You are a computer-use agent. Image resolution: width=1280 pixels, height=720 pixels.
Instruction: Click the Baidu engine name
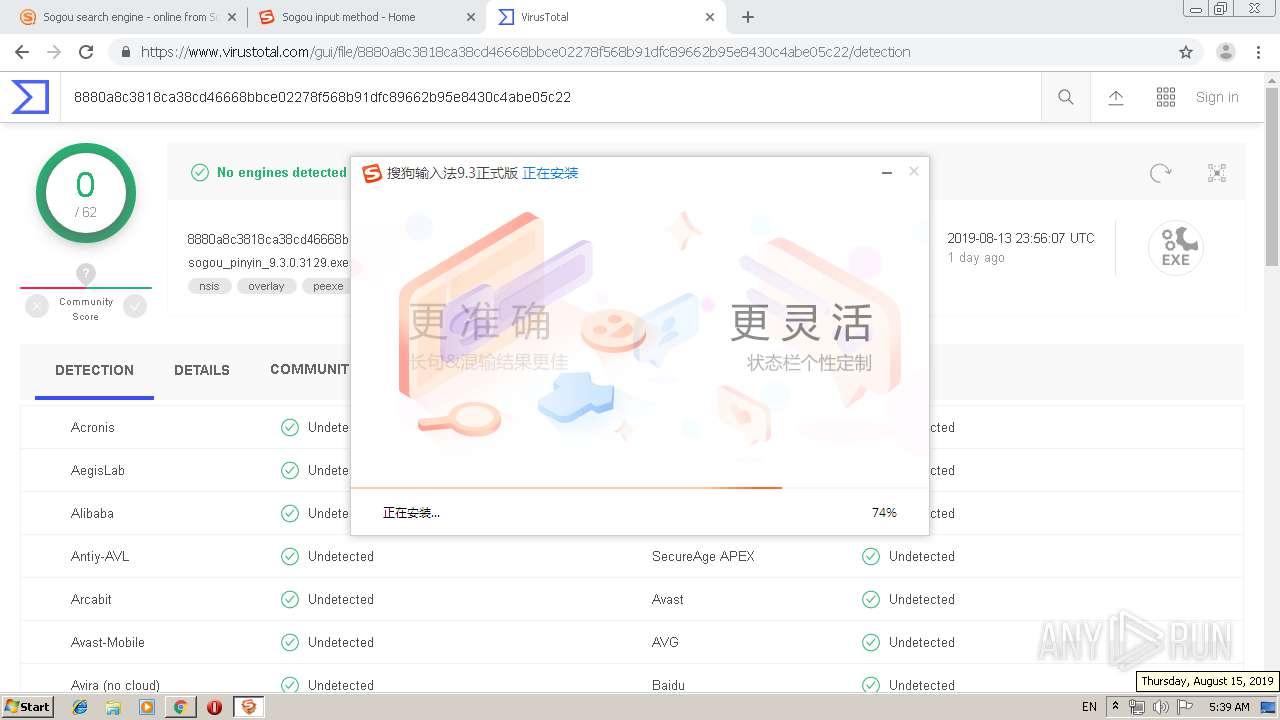pos(668,685)
